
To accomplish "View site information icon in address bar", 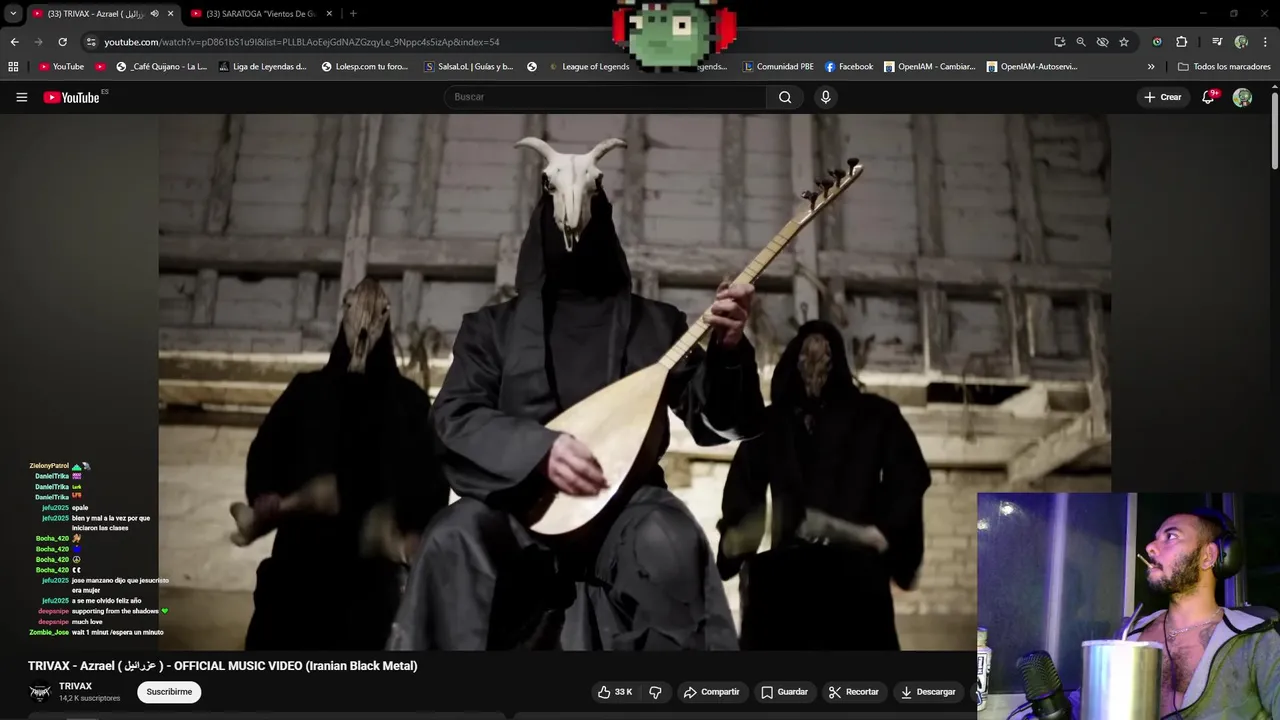I will (91, 42).
